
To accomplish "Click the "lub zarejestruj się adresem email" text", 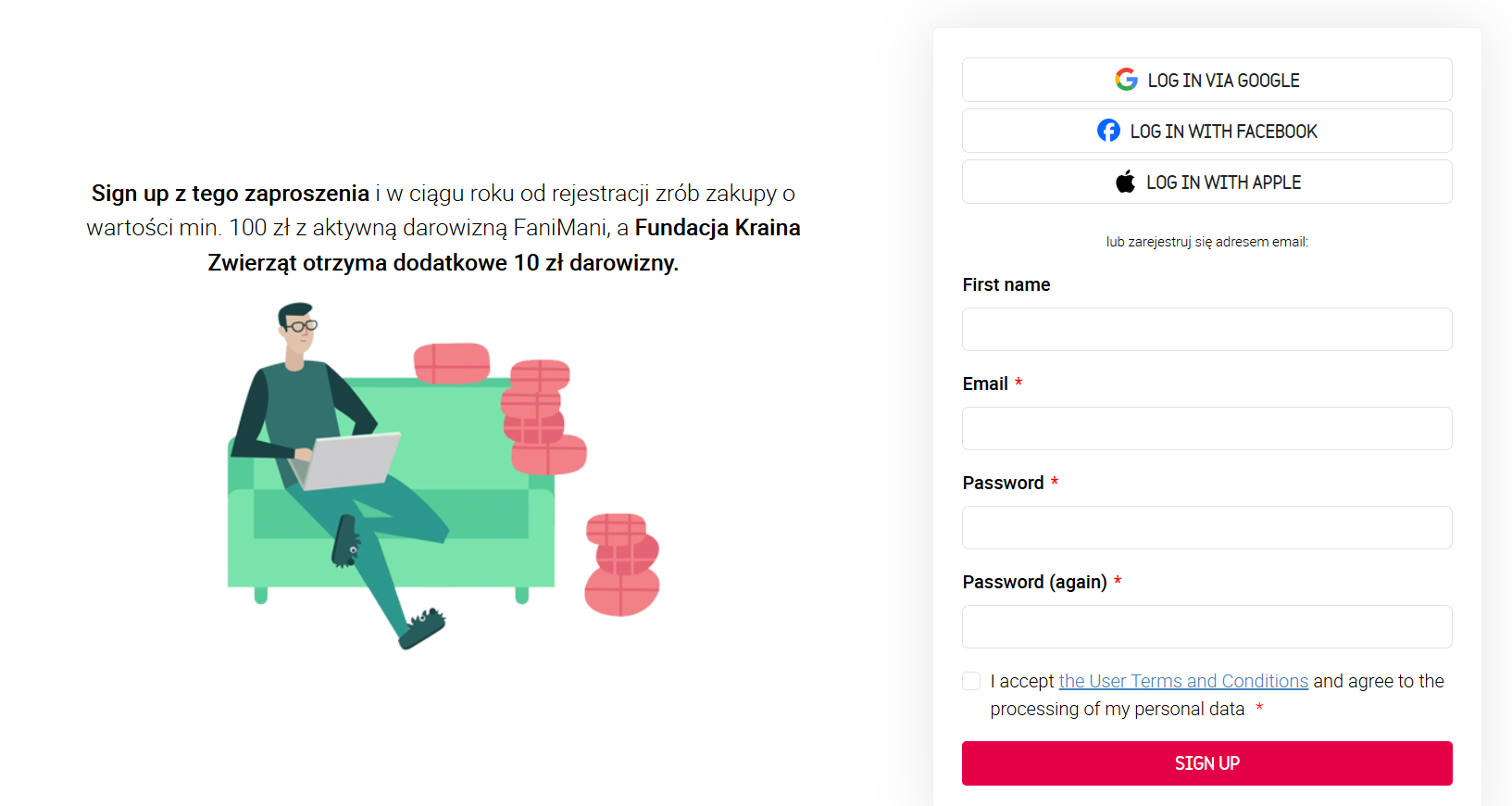I will click(1206, 242).
